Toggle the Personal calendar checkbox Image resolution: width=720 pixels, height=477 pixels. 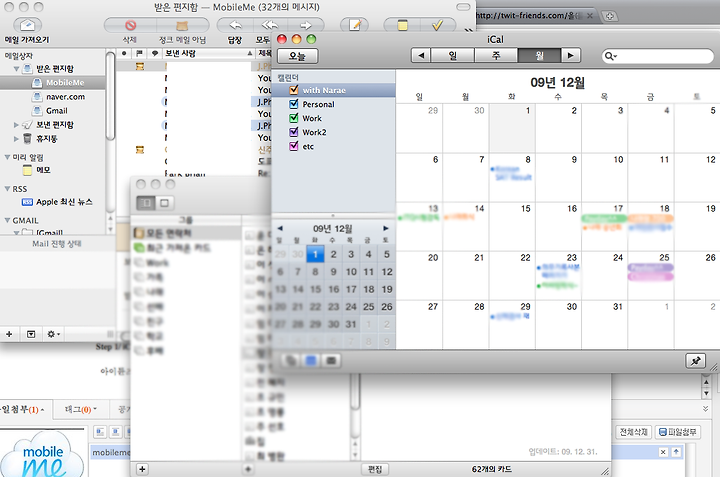coord(294,104)
